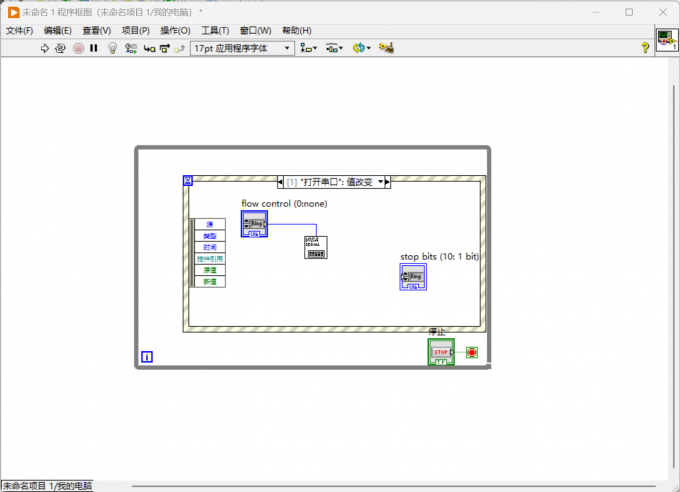The width and height of the screenshot is (680, 492).
Task: Open the 项目(P) menu
Action: point(136,31)
